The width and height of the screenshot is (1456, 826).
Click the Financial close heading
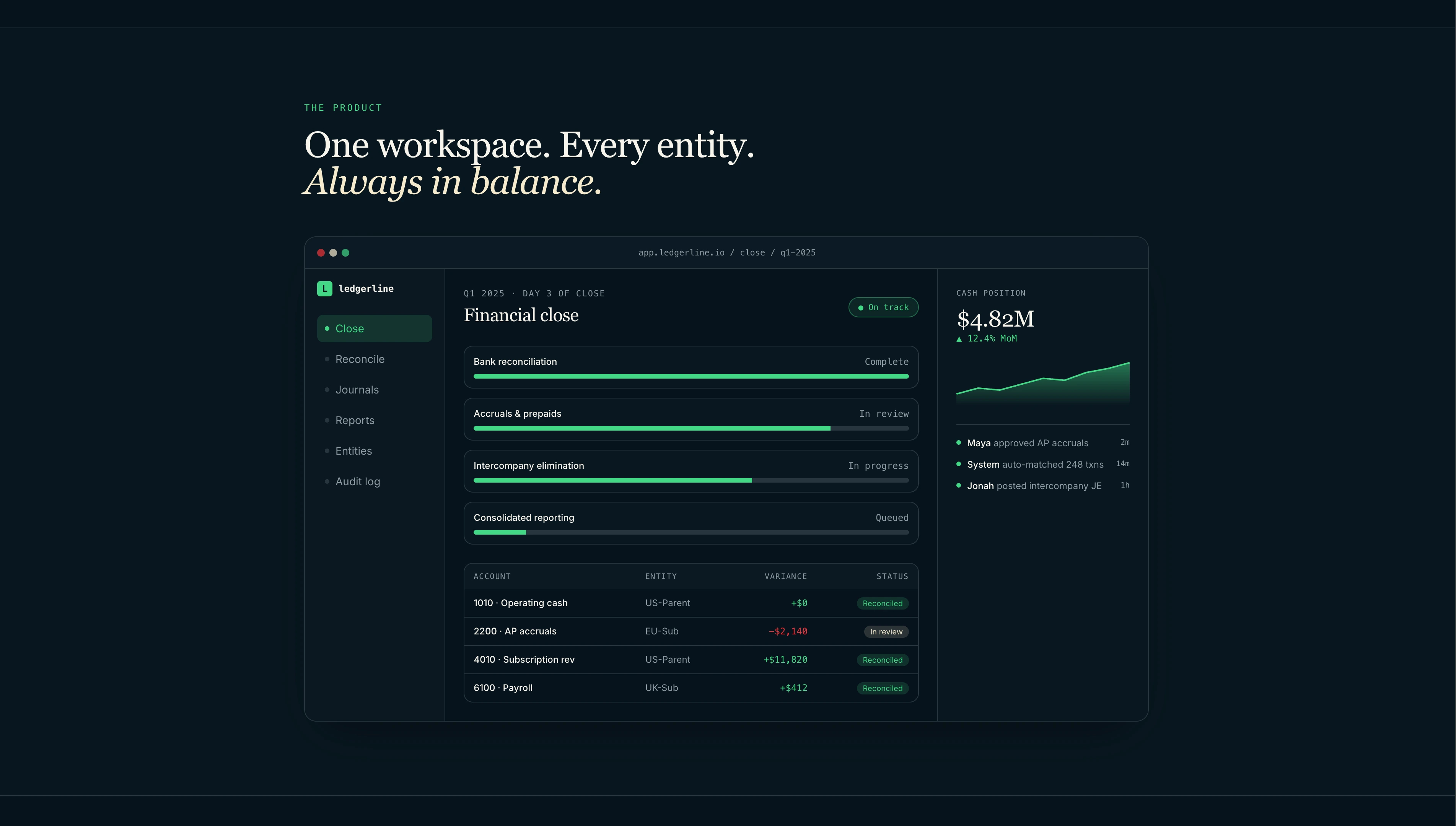[x=521, y=315]
